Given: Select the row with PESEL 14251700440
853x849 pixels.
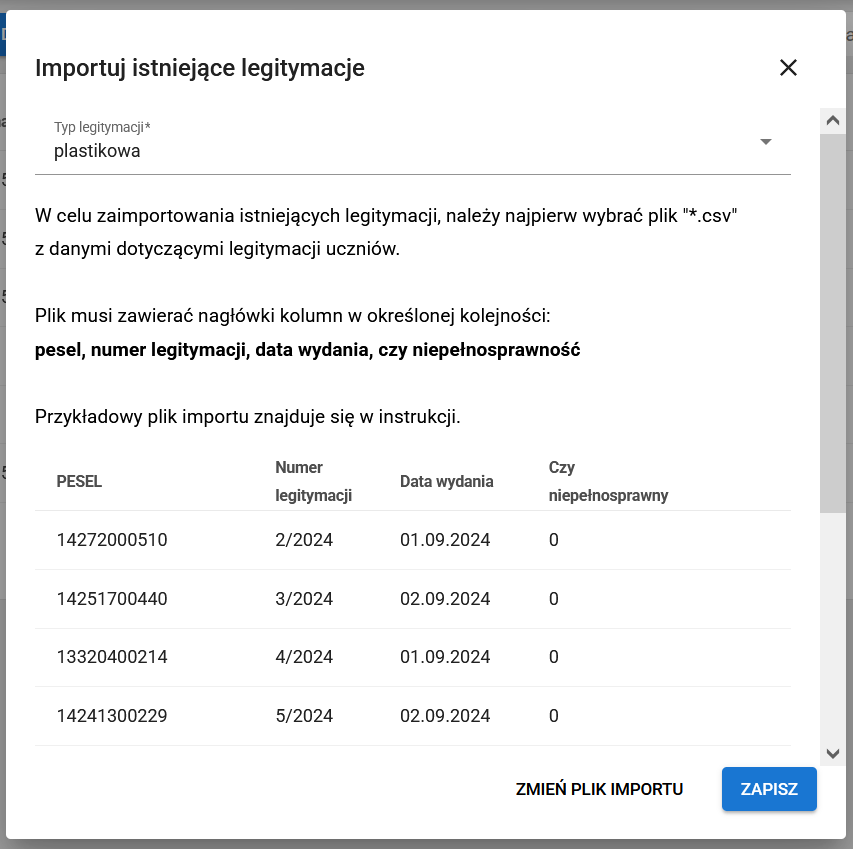Looking at the screenshot, I should [x=110, y=598].
